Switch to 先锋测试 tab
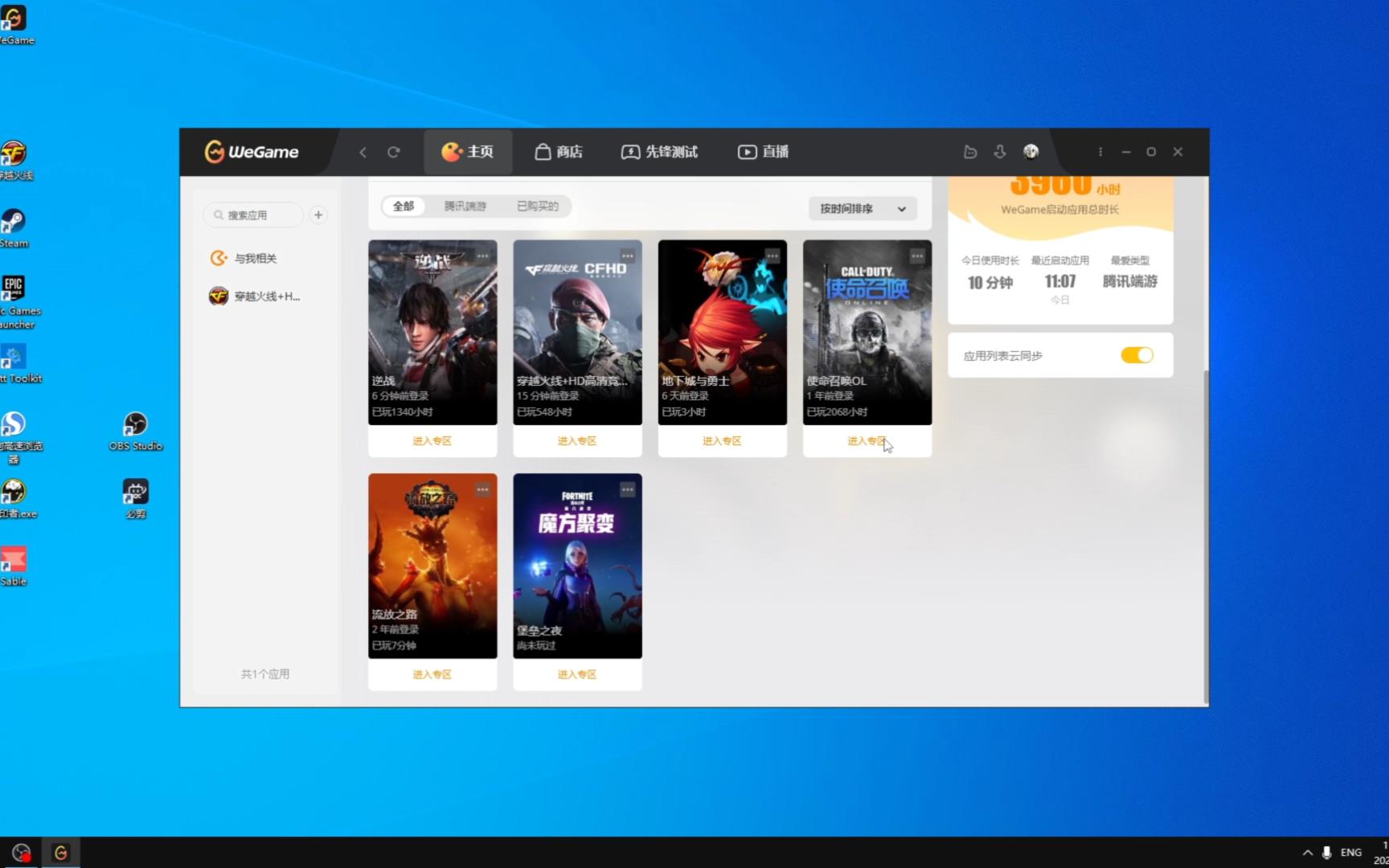1389x868 pixels. (659, 151)
